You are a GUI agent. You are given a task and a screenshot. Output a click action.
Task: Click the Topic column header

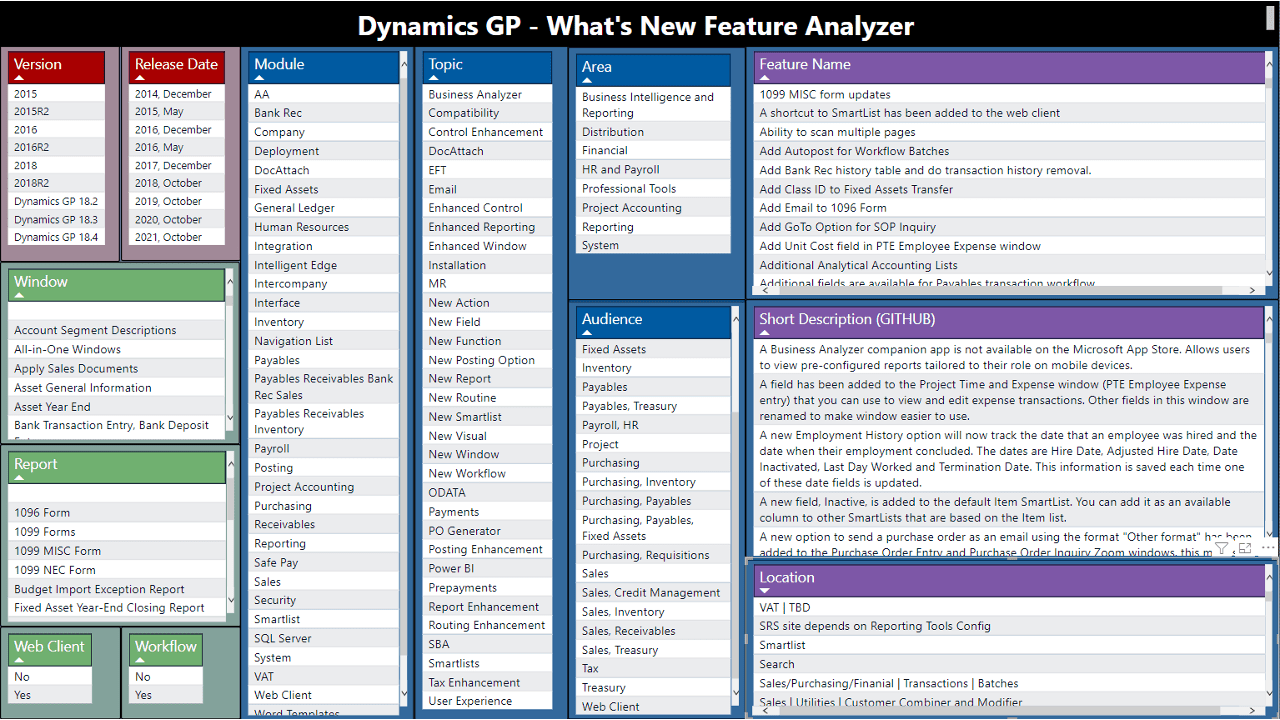click(446, 64)
